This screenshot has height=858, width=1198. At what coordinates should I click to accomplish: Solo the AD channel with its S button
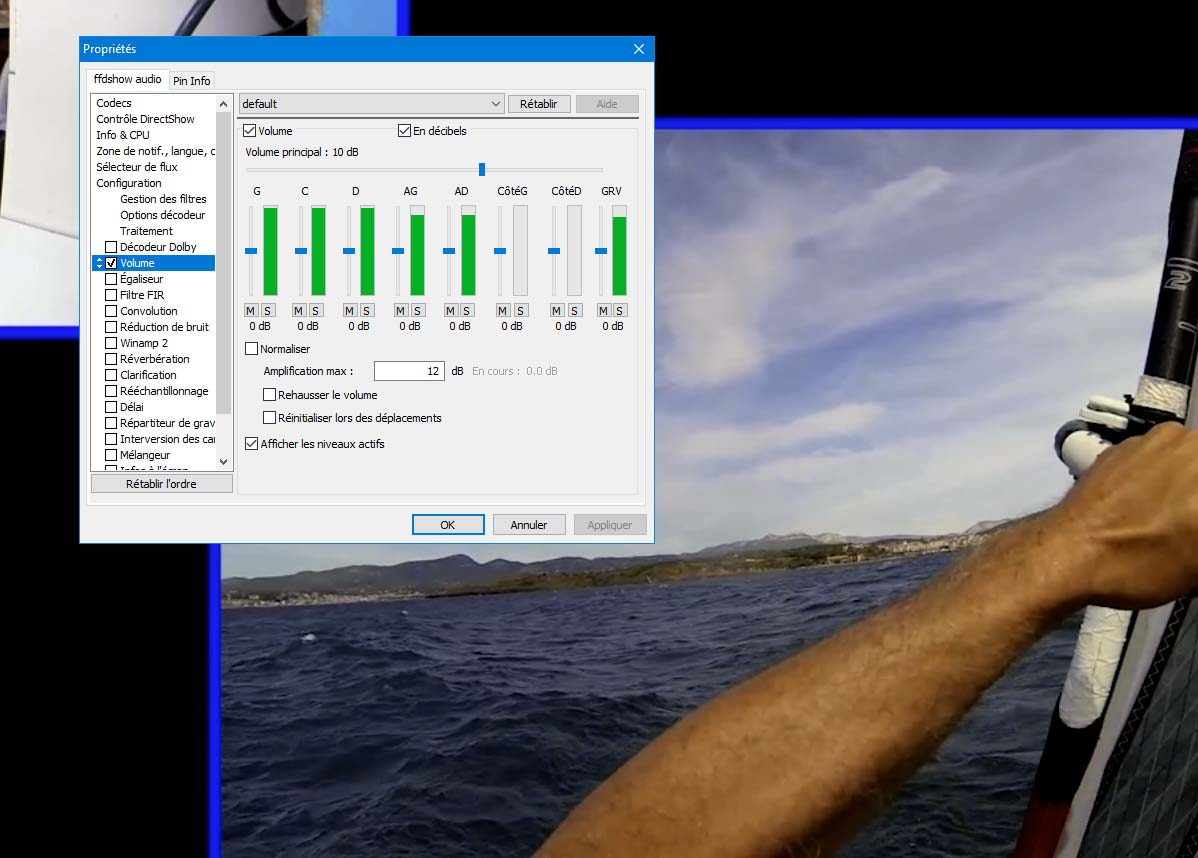click(467, 310)
